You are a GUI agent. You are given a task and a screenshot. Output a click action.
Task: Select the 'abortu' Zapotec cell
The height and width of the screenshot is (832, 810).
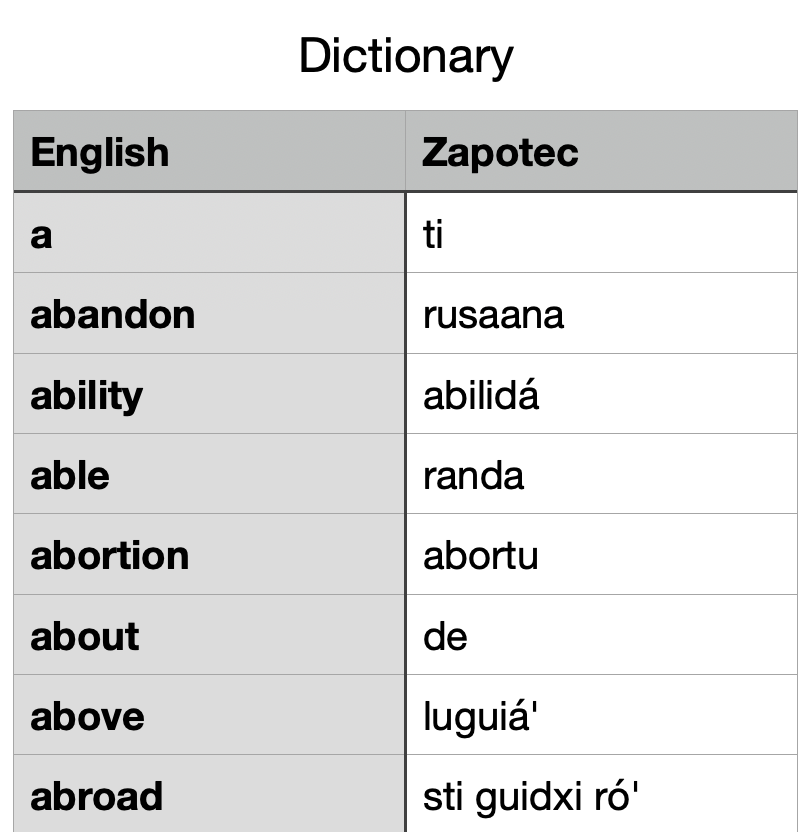pyautogui.click(x=481, y=555)
